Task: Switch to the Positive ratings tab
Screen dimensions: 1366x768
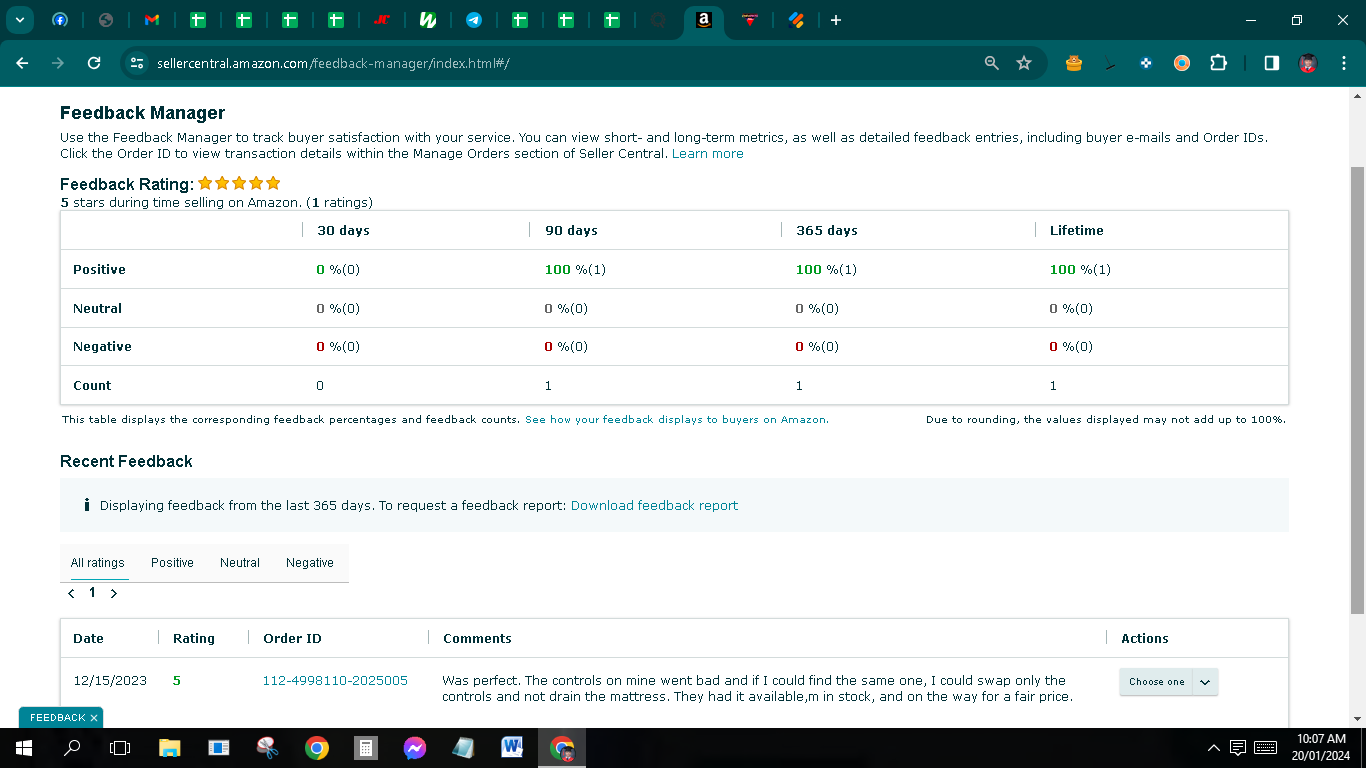Action: [x=172, y=563]
